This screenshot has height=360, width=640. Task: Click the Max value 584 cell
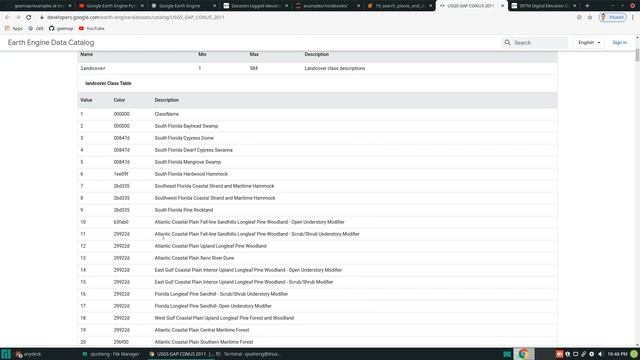(253, 69)
